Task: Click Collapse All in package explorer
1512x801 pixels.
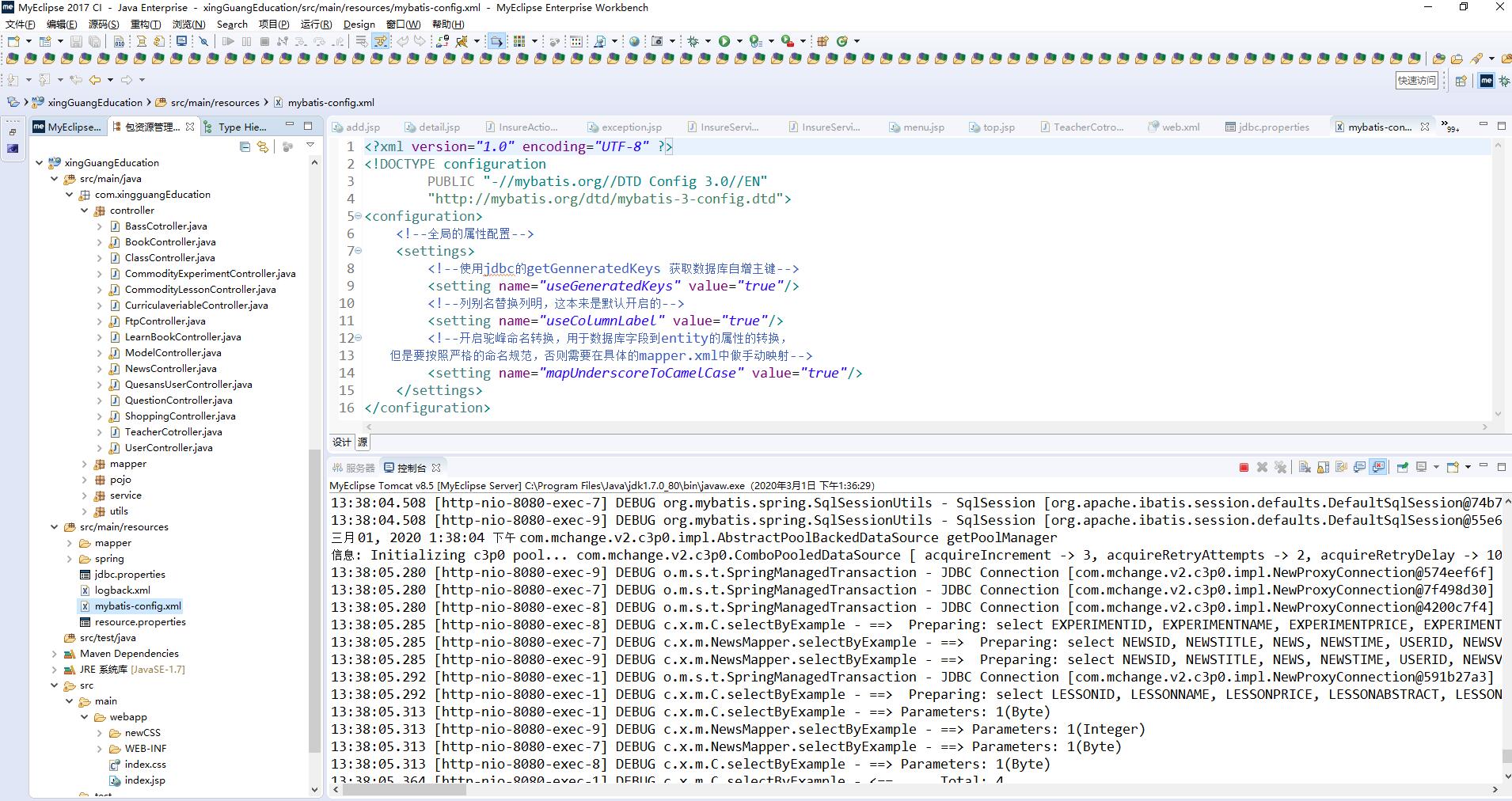Action: coord(245,146)
